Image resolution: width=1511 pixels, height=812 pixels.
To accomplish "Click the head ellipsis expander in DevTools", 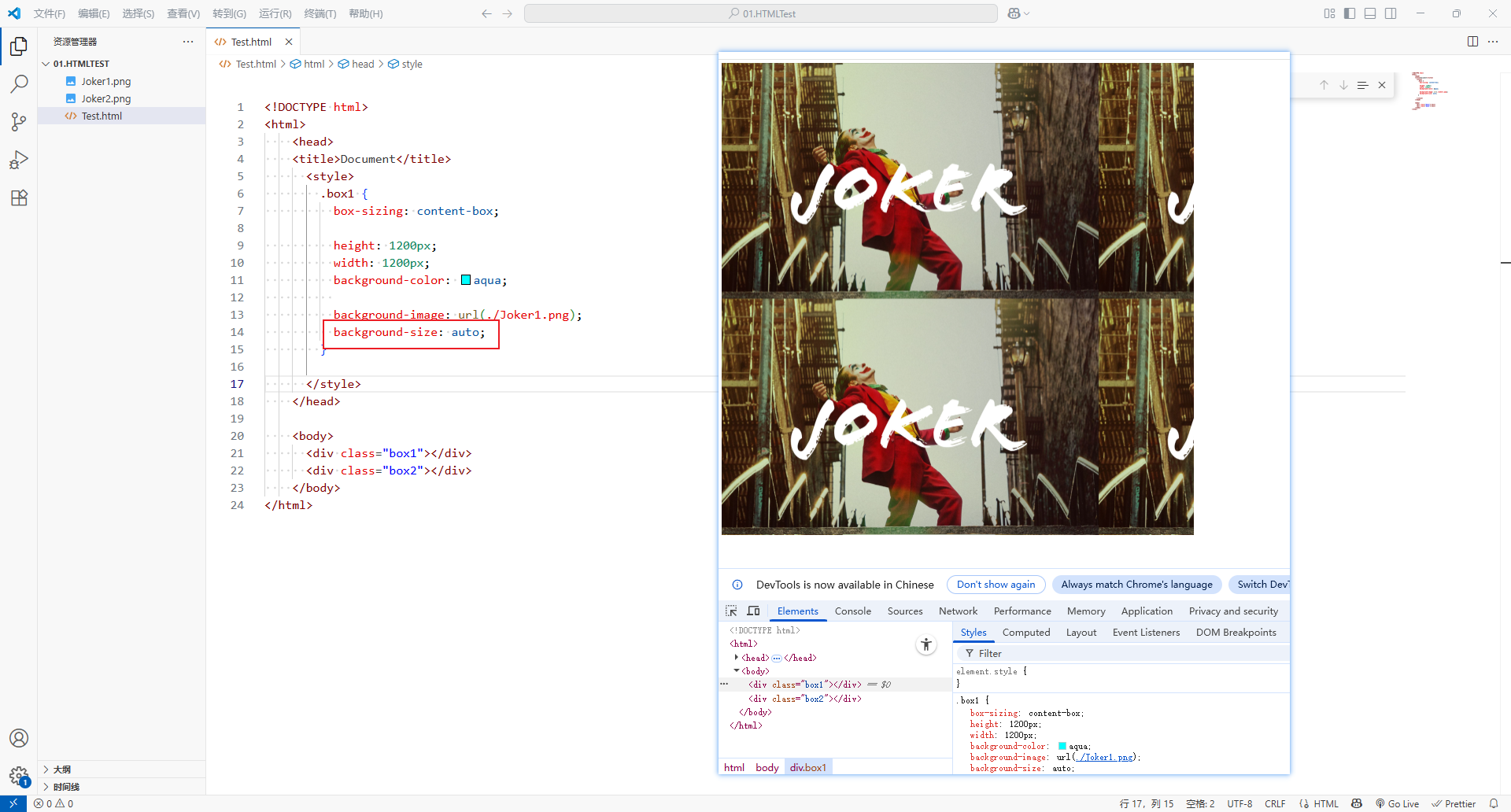I will [x=777, y=658].
